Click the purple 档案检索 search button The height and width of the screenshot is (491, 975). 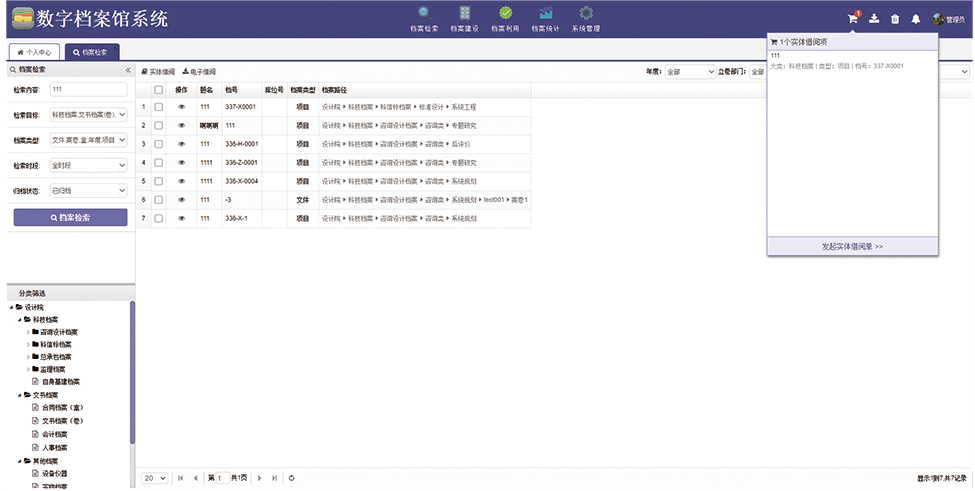[x=70, y=217]
